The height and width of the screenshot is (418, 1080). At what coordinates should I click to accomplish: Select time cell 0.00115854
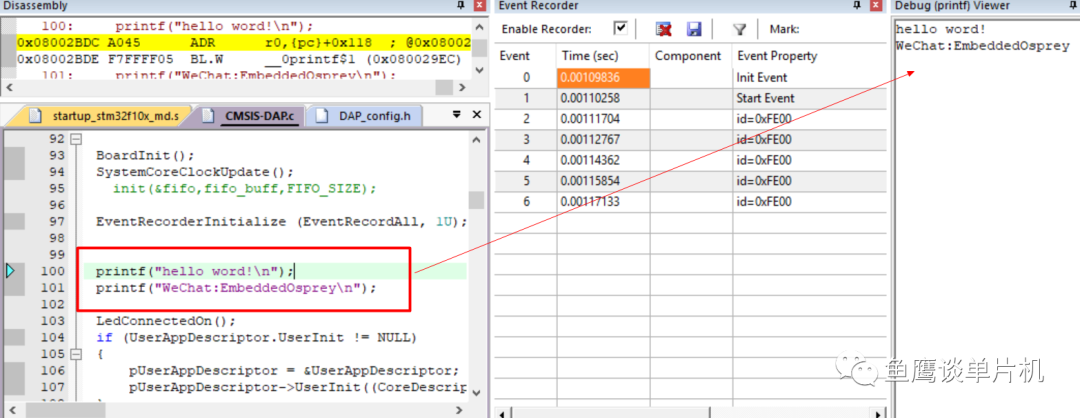point(603,180)
